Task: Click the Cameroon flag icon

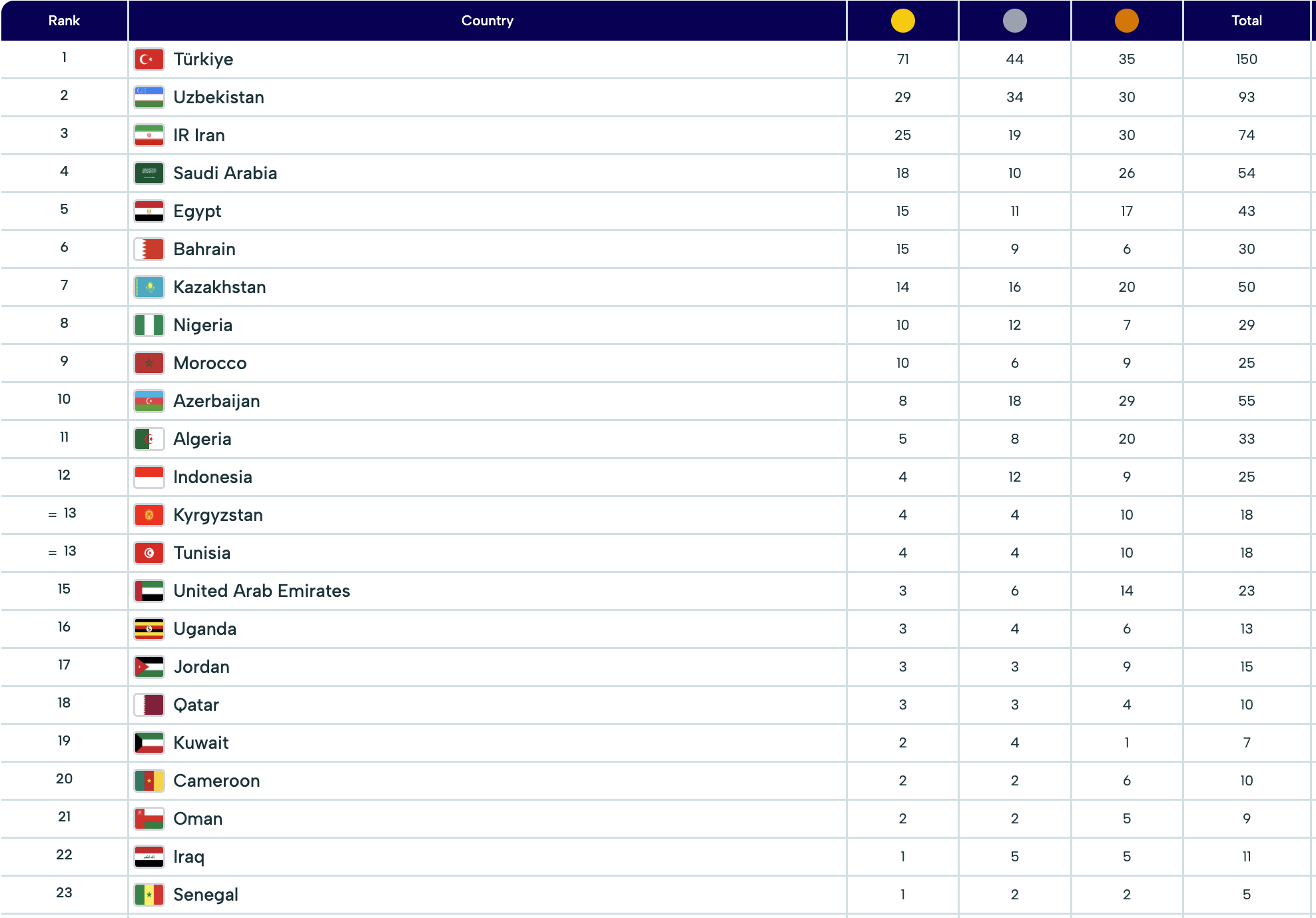Action: pos(149,781)
